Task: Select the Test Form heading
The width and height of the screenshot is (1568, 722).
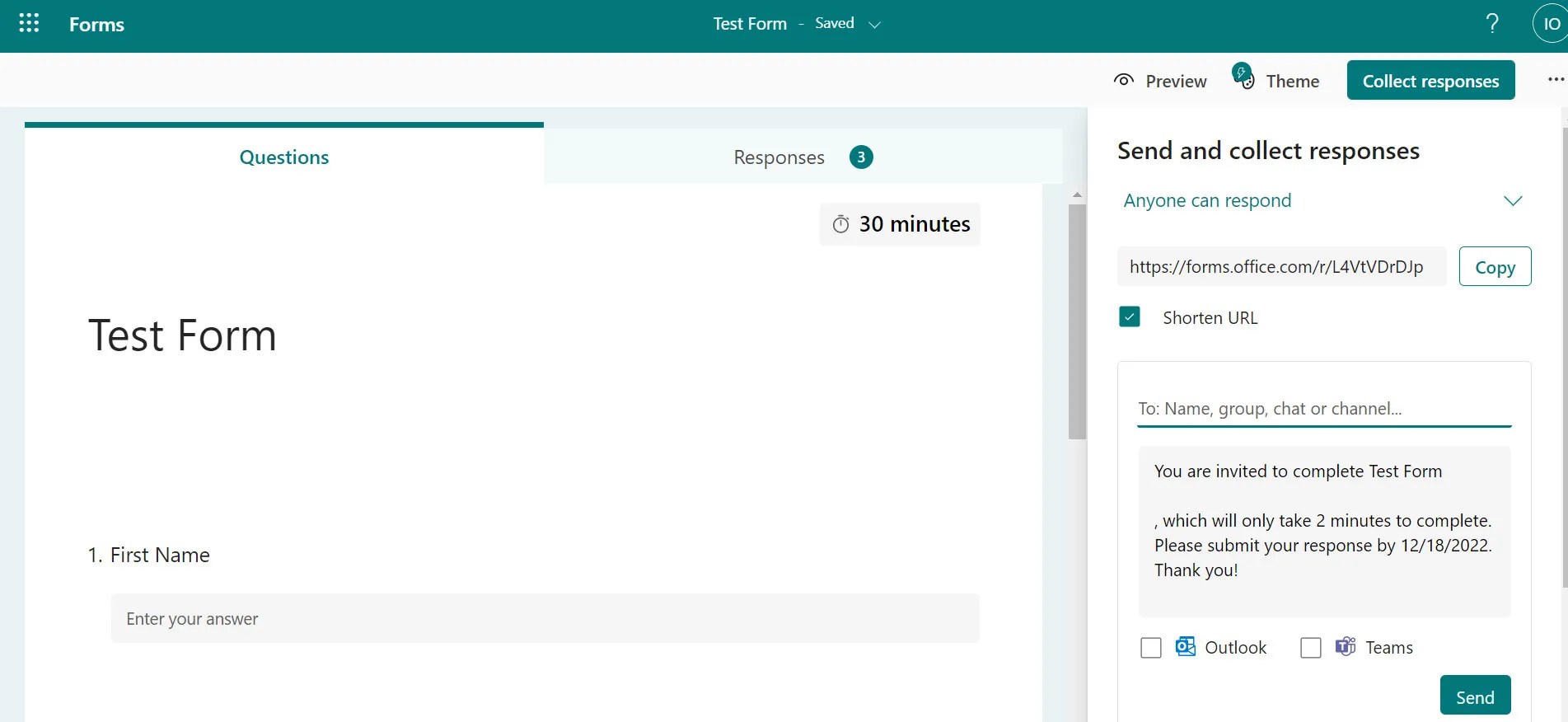Action: tap(182, 335)
